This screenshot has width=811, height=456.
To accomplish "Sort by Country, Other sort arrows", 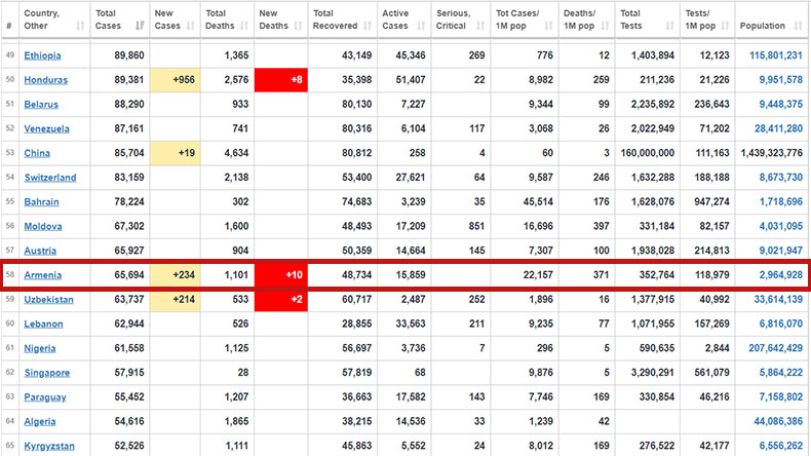I will (x=80, y=25).
